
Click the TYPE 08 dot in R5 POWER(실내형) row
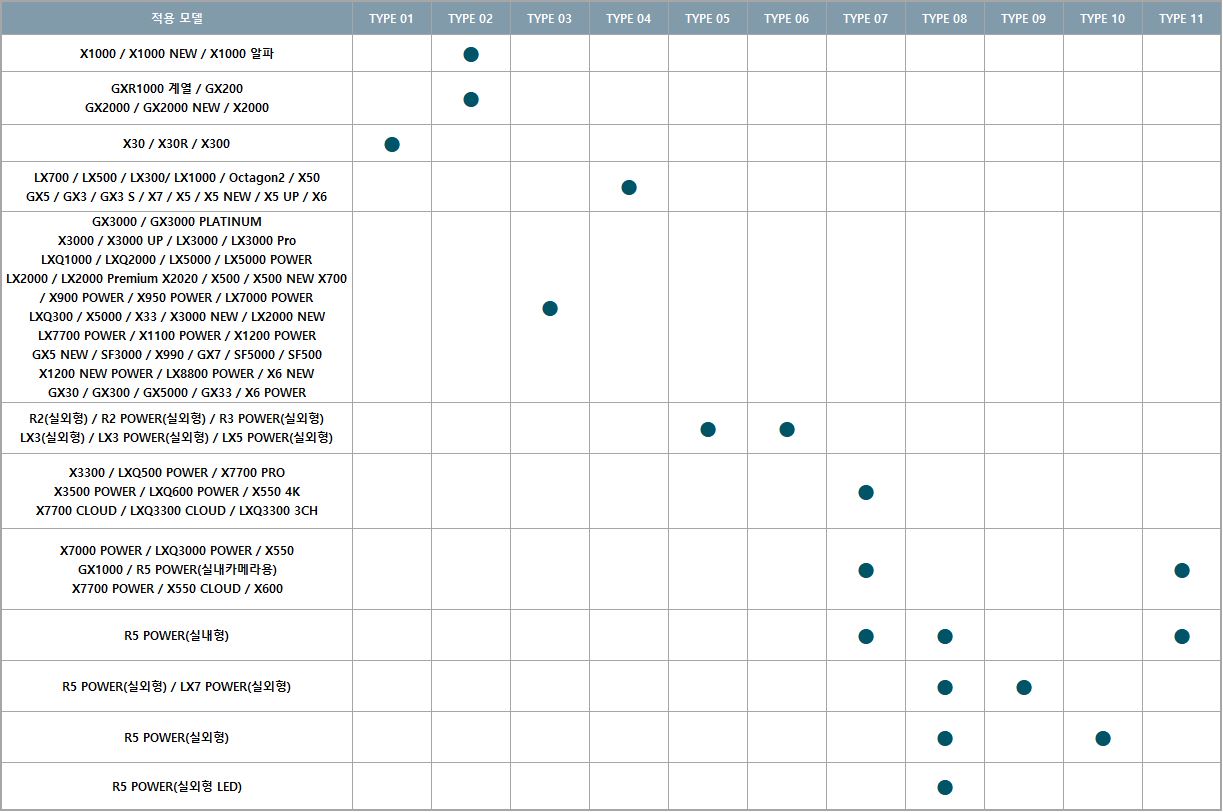click(945, 636)
